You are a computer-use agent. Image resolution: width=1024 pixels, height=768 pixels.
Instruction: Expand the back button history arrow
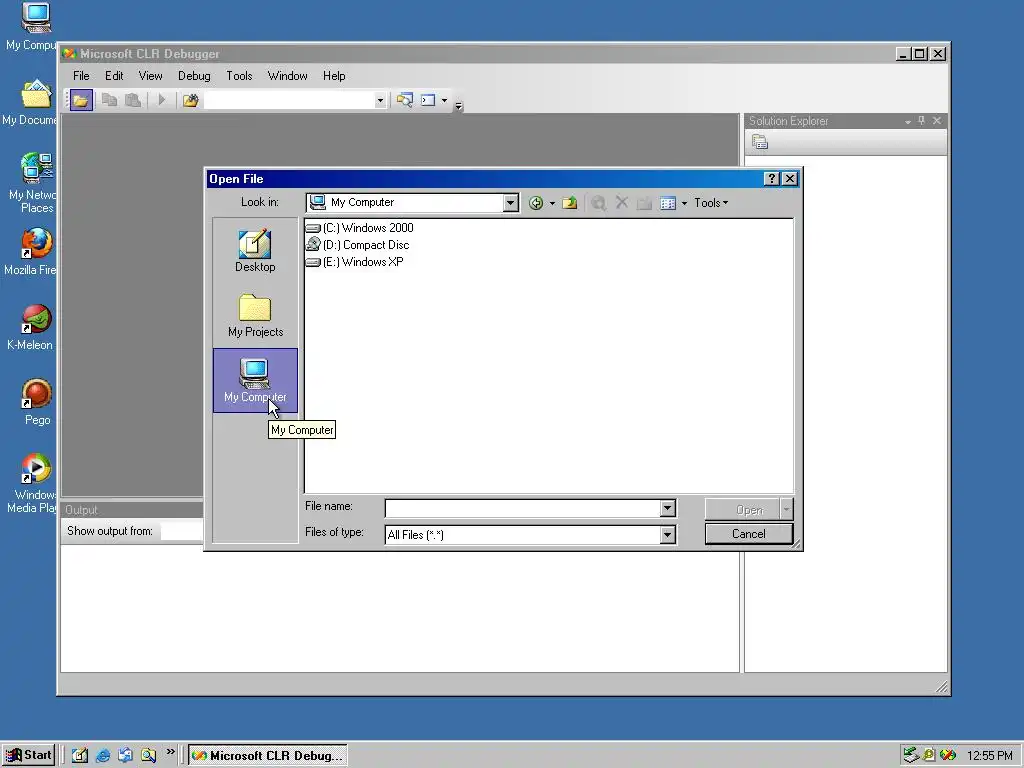(x=552, y=203)
